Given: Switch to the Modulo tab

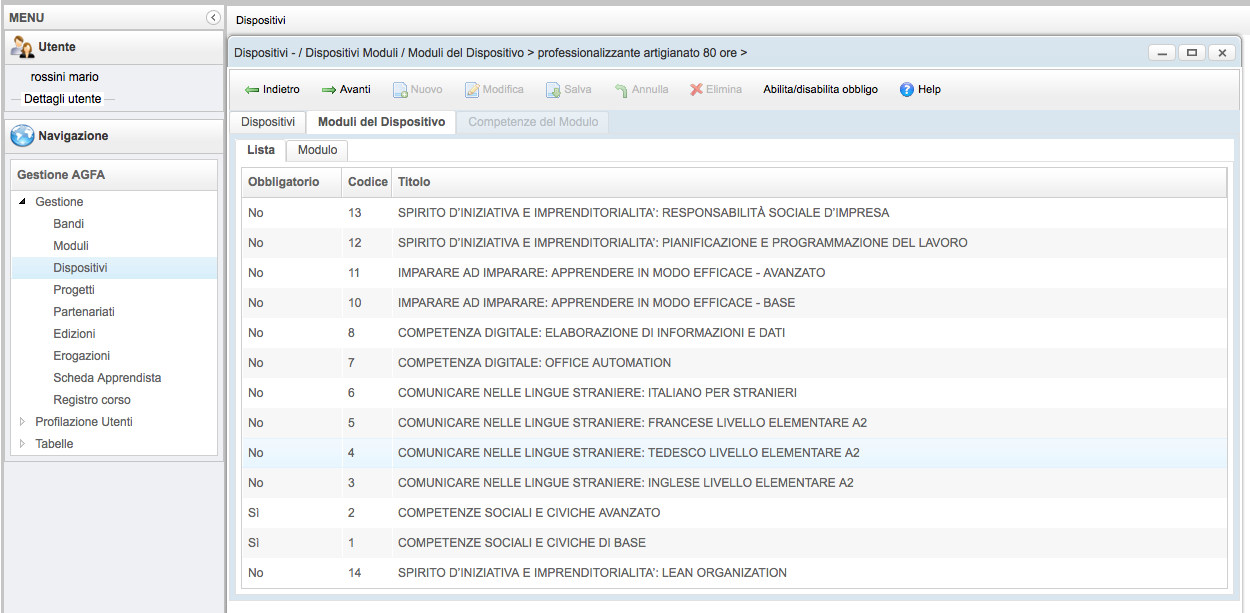Looking at the screenshot, I should pos(317,150).
